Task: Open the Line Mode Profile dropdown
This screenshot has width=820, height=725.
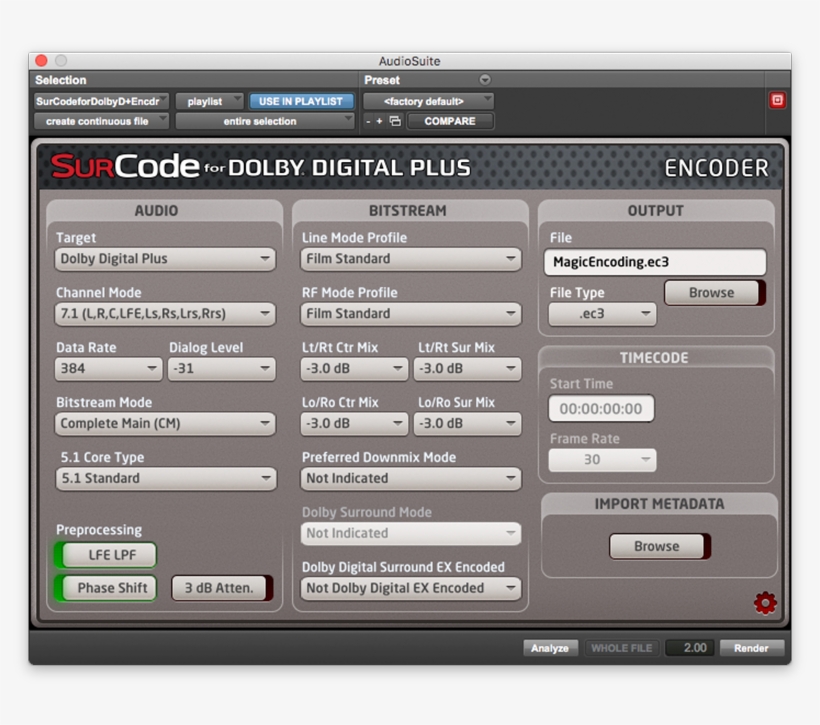Action: coord(411,259)
